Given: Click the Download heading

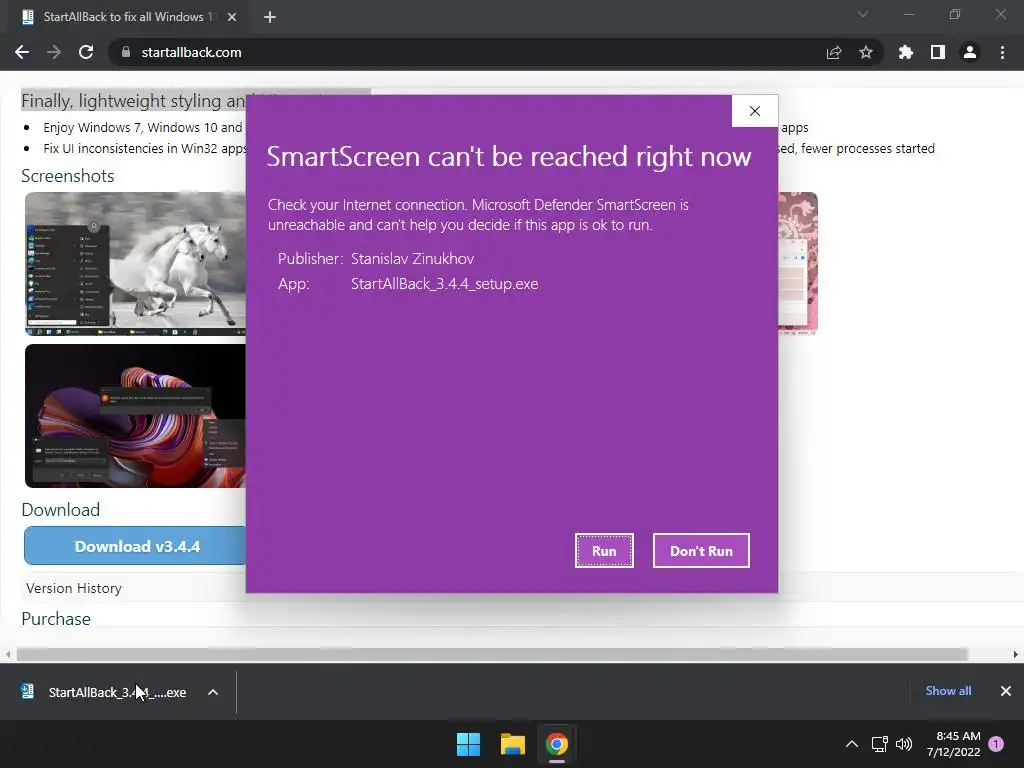Looking at the screenshot, I should pos(61,509).
